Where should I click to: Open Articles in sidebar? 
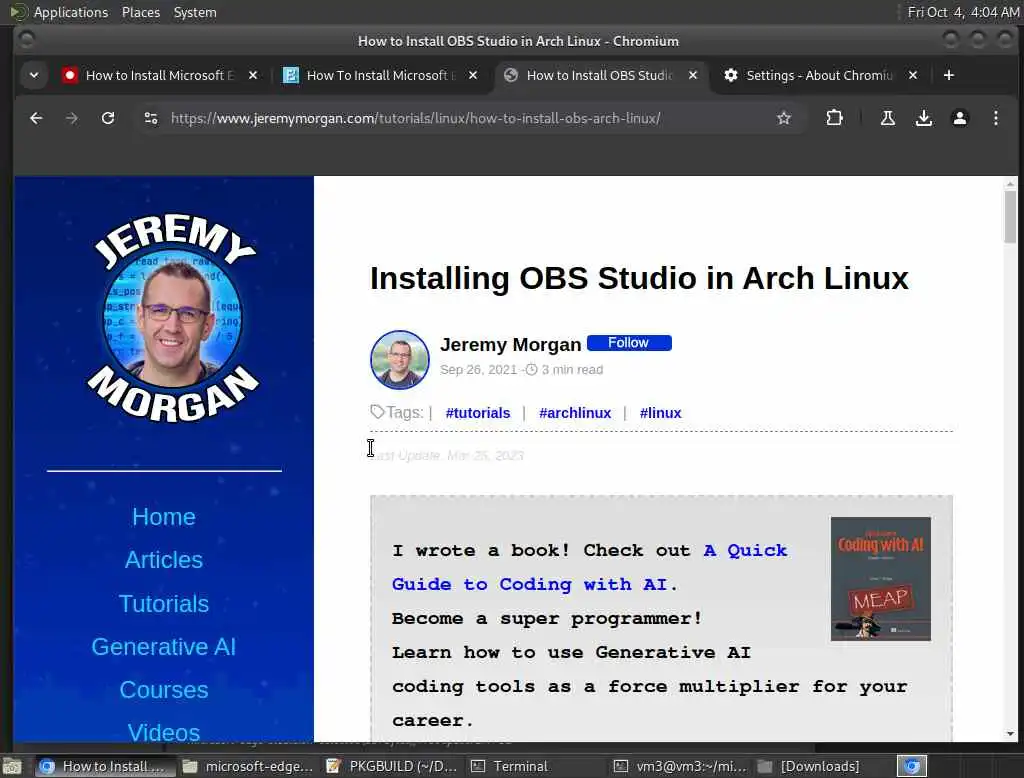[164, 560]
